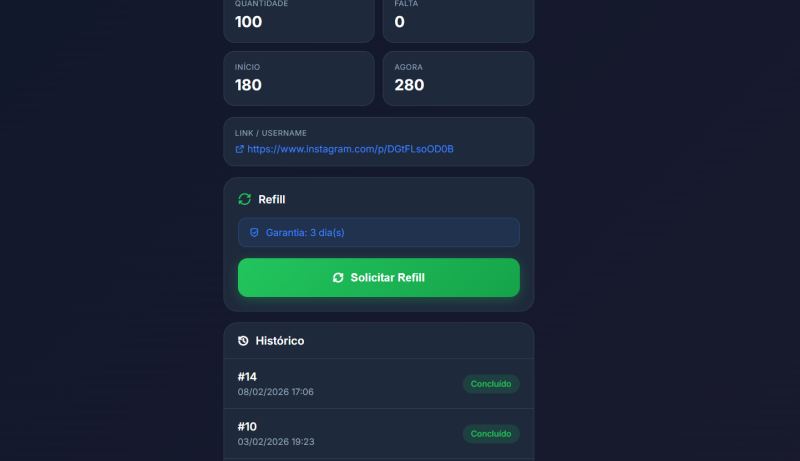Click the Concluído badge for entry #14
This screenshot has width=800, height=461.
click(491, 384)
